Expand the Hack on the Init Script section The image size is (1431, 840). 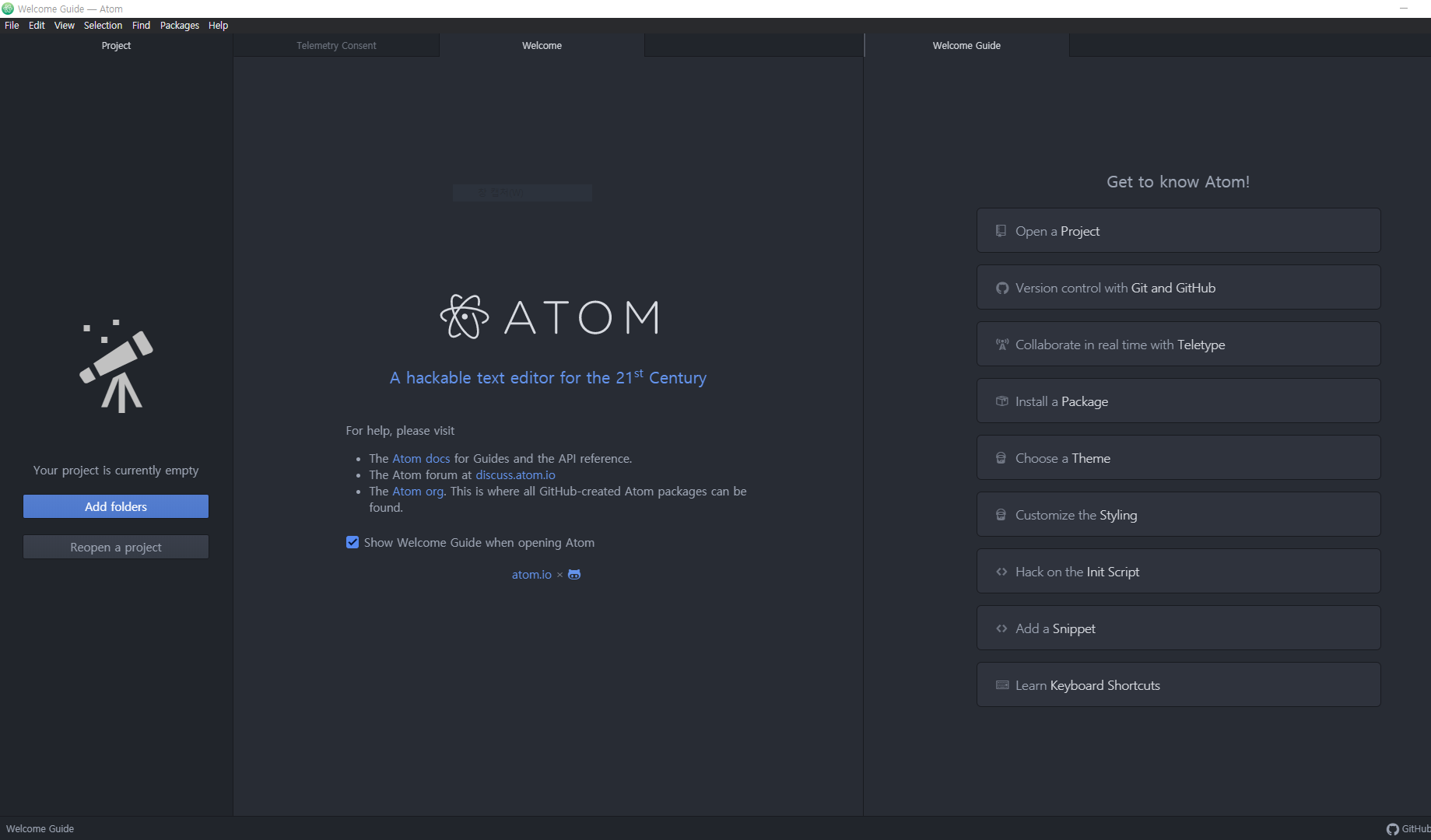1178,571
